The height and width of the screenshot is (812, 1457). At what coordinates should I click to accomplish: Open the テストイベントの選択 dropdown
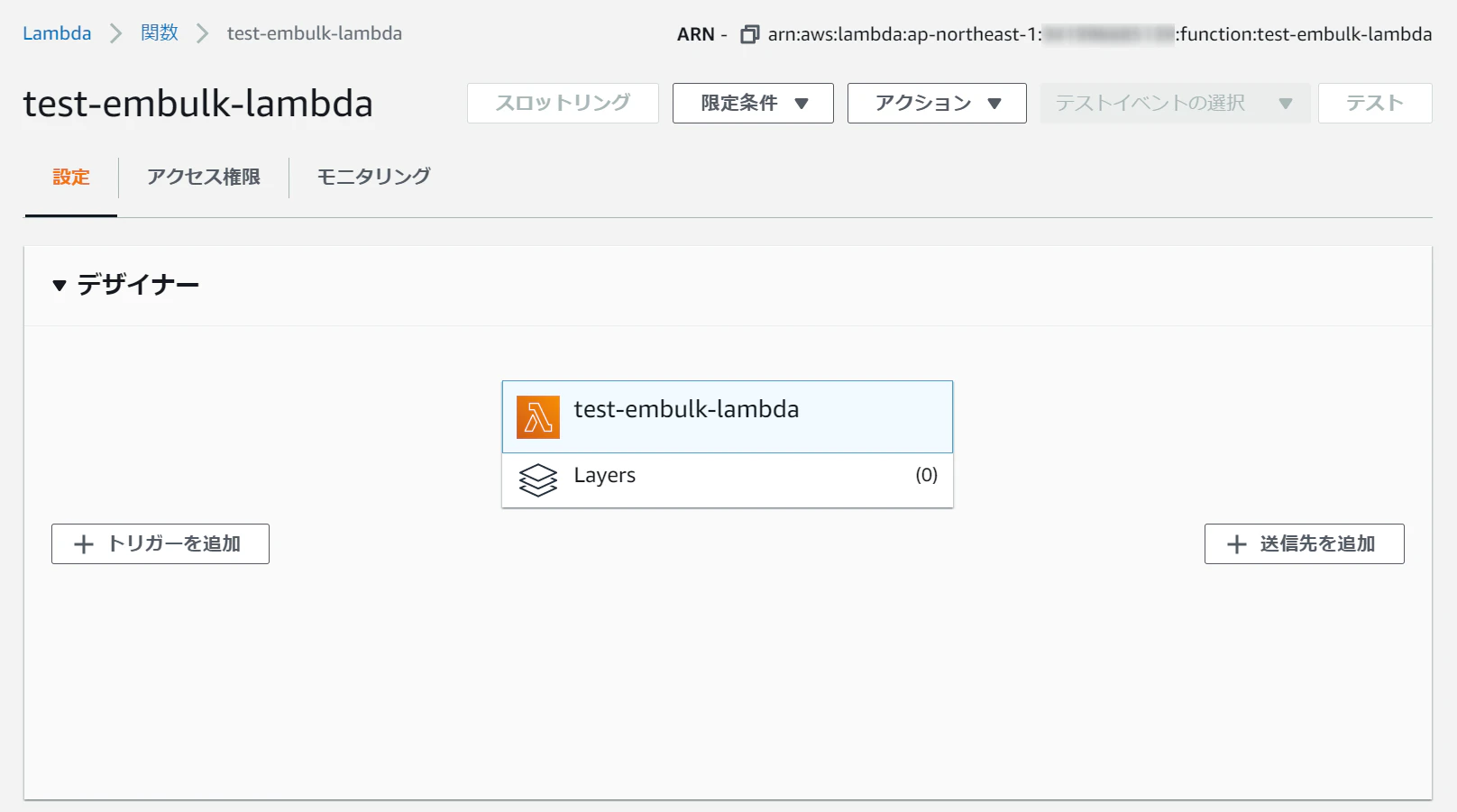(x=1175, y=104)
